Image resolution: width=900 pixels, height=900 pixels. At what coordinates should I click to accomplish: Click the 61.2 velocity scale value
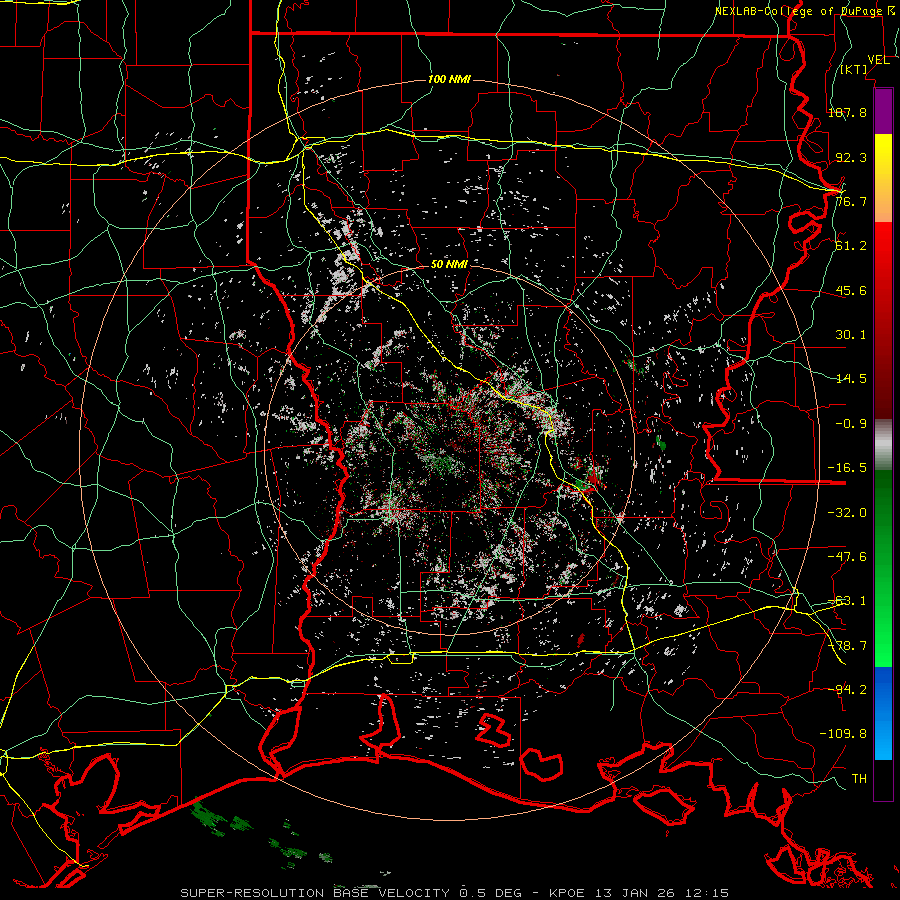coord(851,246)
